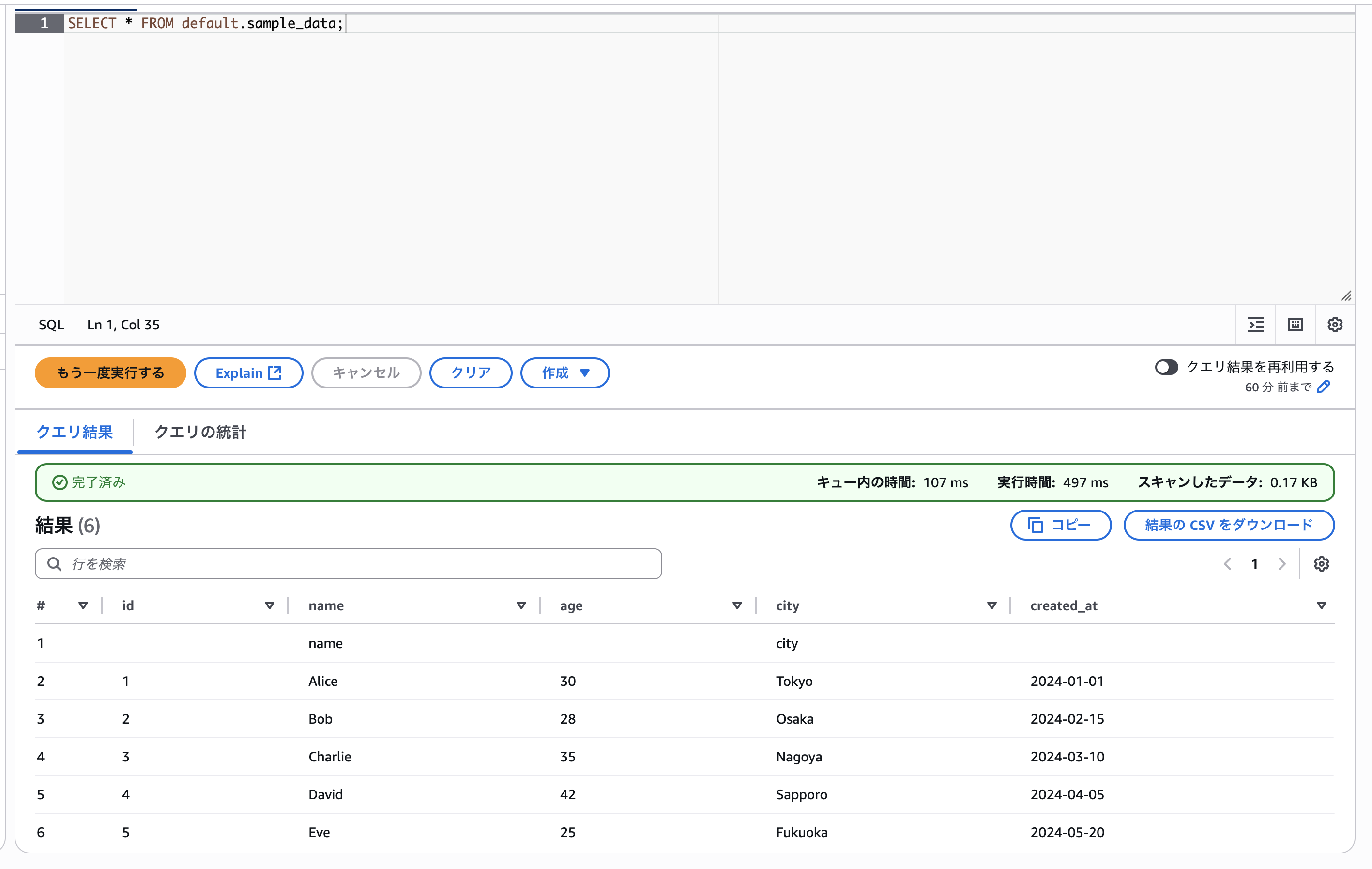The height and width of the screenshot is (869, 1372).
Task: Click the 2024-02-15 date cell
Action: pyautogui.click(x=1067, y=719)
